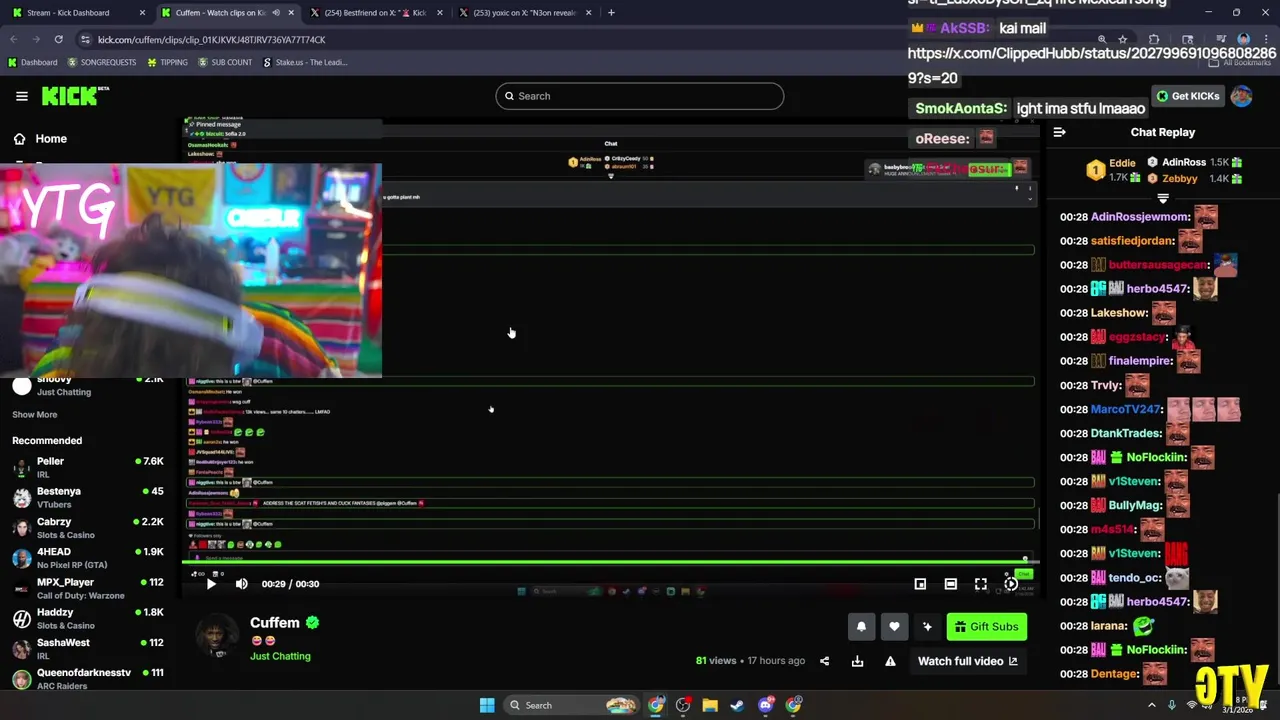Open Queenofdarknesstv's recommended channel

coord(88,678)
